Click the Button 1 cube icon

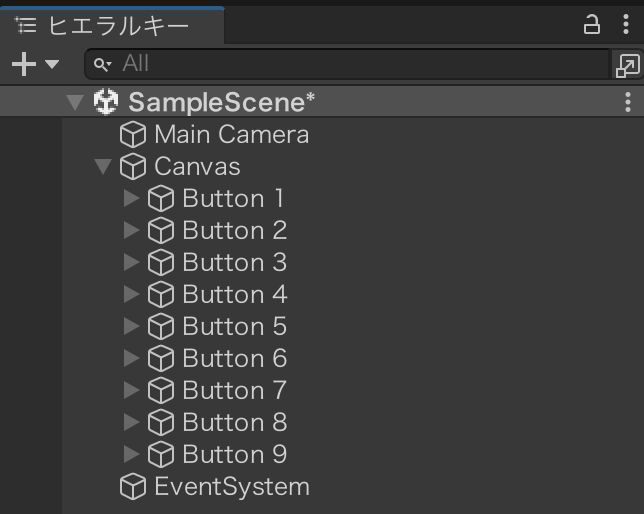pos(160,198)
